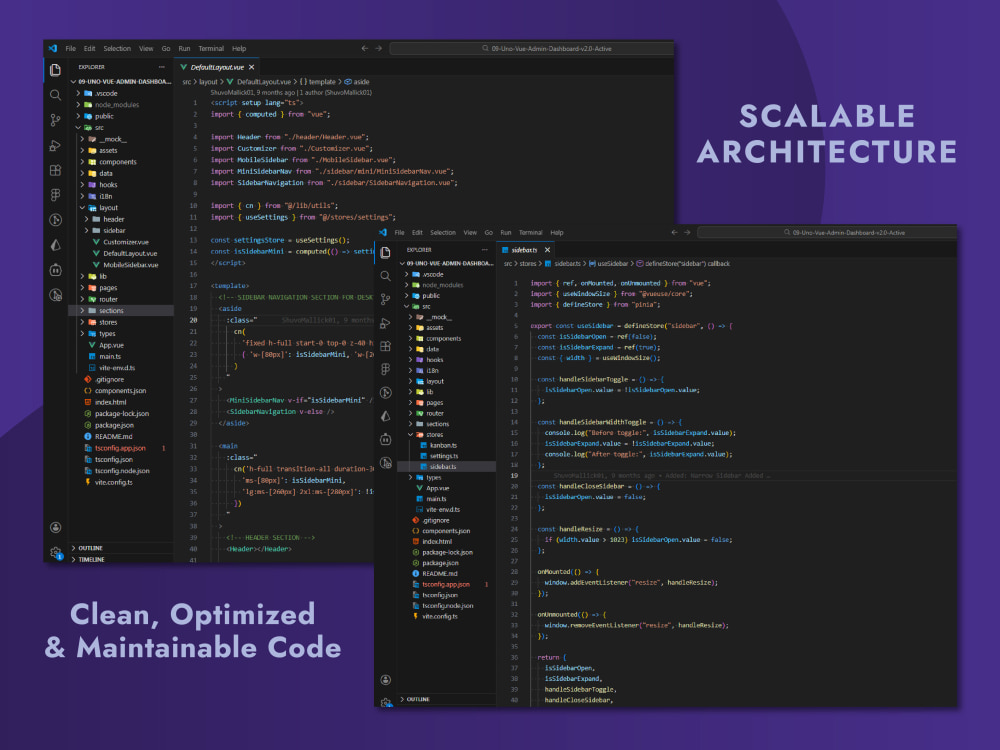Screen dimensions: 1000x750
Task: Click the Figma icon in the back window activity bar
Action: click(x=55, y=195)
